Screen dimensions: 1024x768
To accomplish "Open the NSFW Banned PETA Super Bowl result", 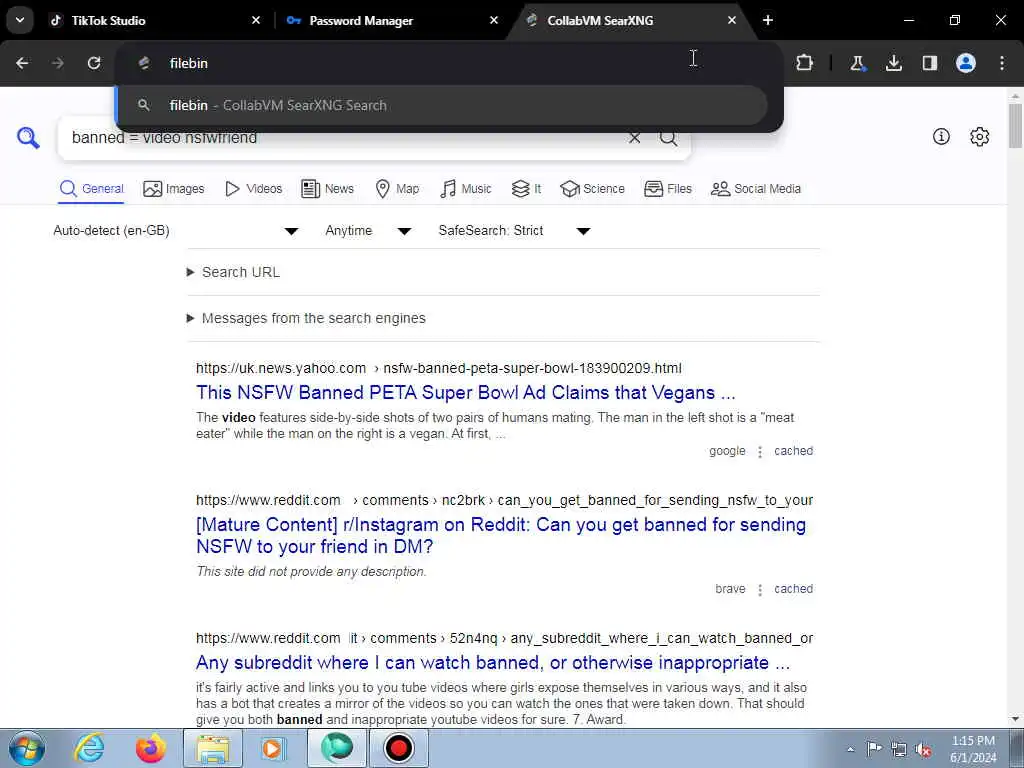I will click(x=466, y=392).
